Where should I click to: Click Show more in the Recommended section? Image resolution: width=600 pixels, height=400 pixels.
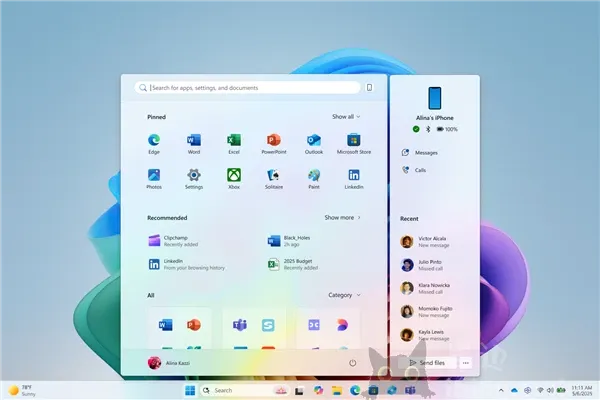point(342,217)
